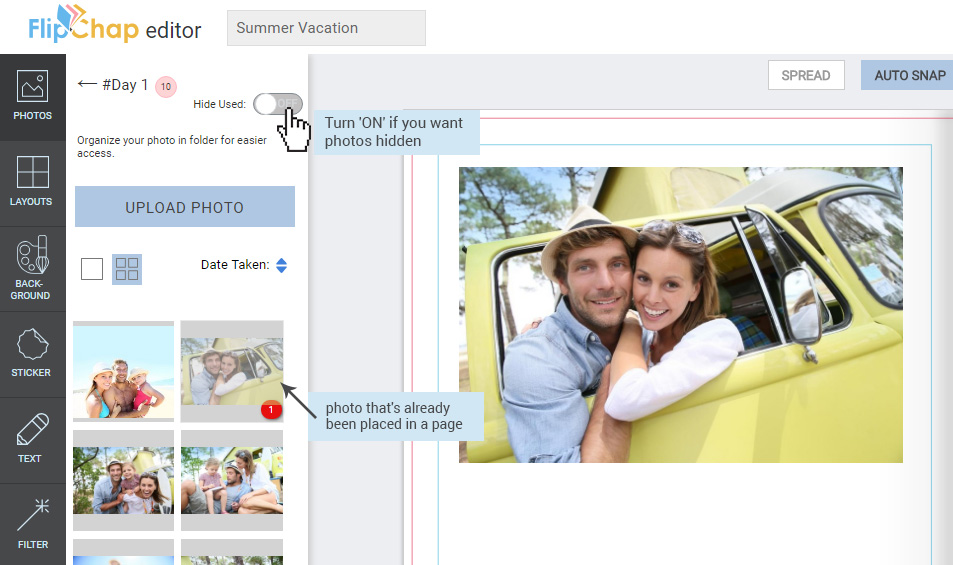The image size is (953, 565).
Task: Click the red usage badge showing 1
Action: 271,410
